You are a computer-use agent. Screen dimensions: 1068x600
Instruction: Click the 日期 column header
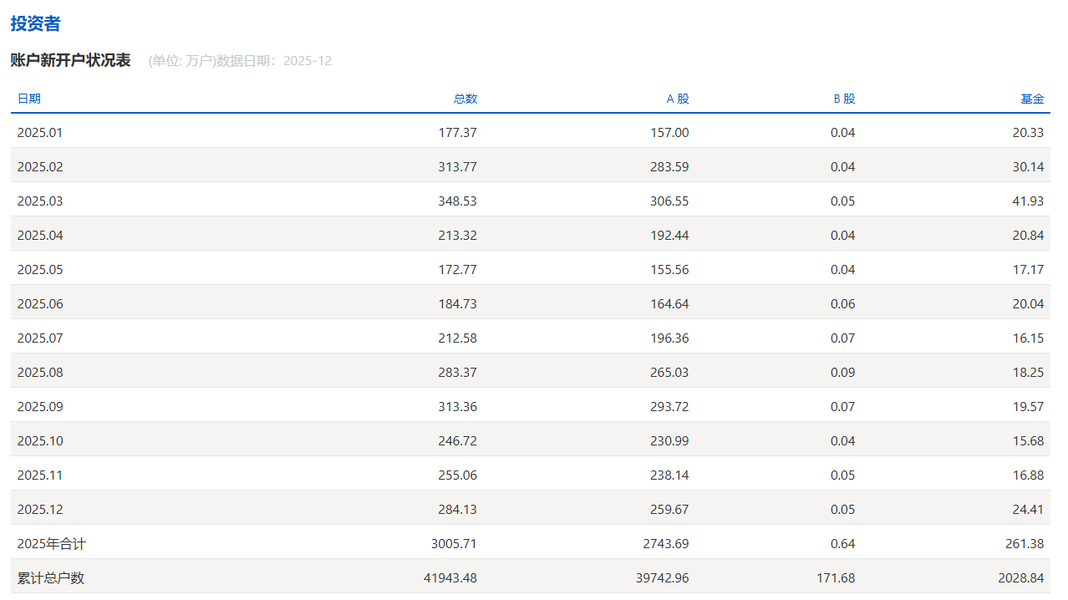point(29,99)
